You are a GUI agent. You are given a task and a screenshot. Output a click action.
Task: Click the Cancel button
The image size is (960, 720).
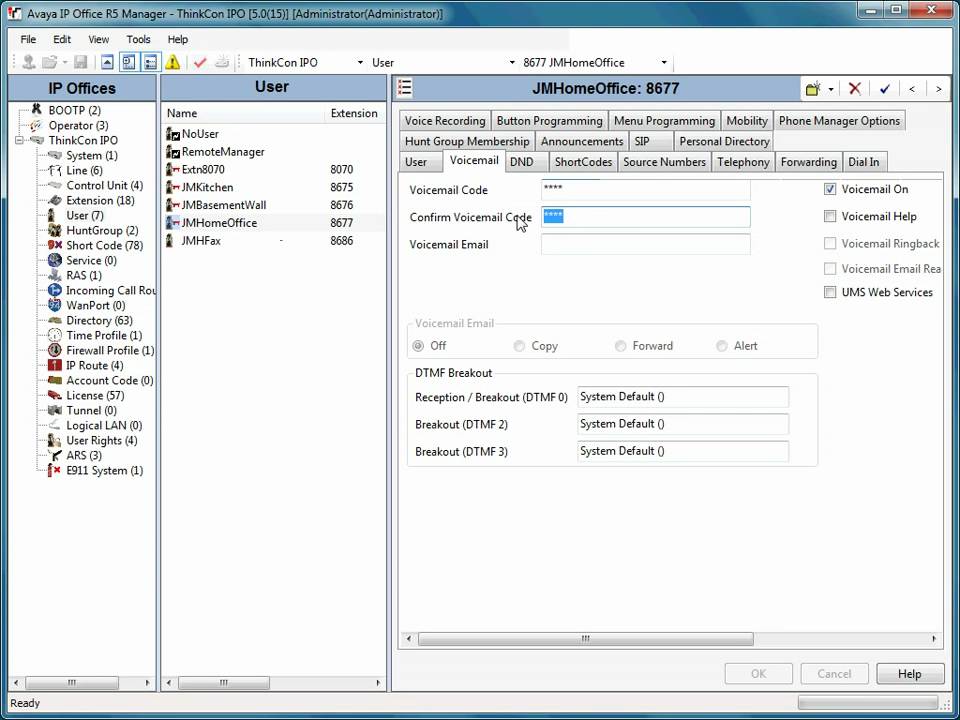834,673
